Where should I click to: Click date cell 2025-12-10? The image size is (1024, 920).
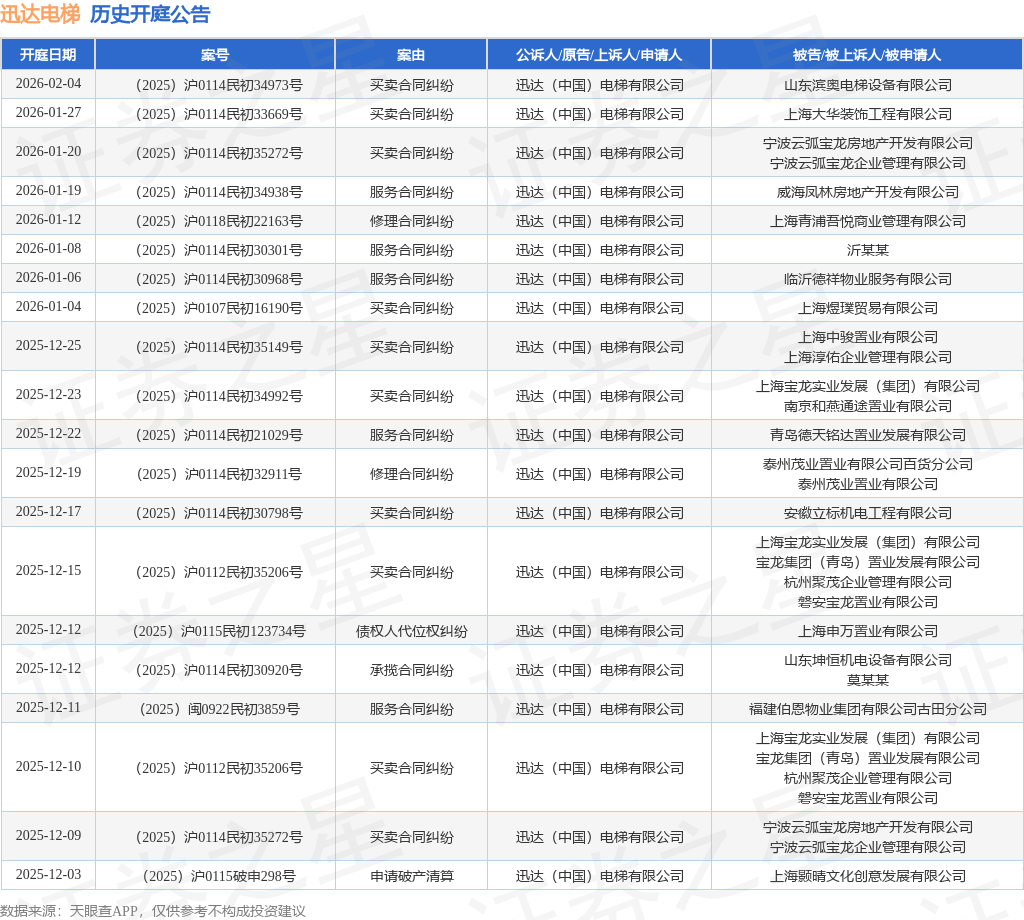48,767
